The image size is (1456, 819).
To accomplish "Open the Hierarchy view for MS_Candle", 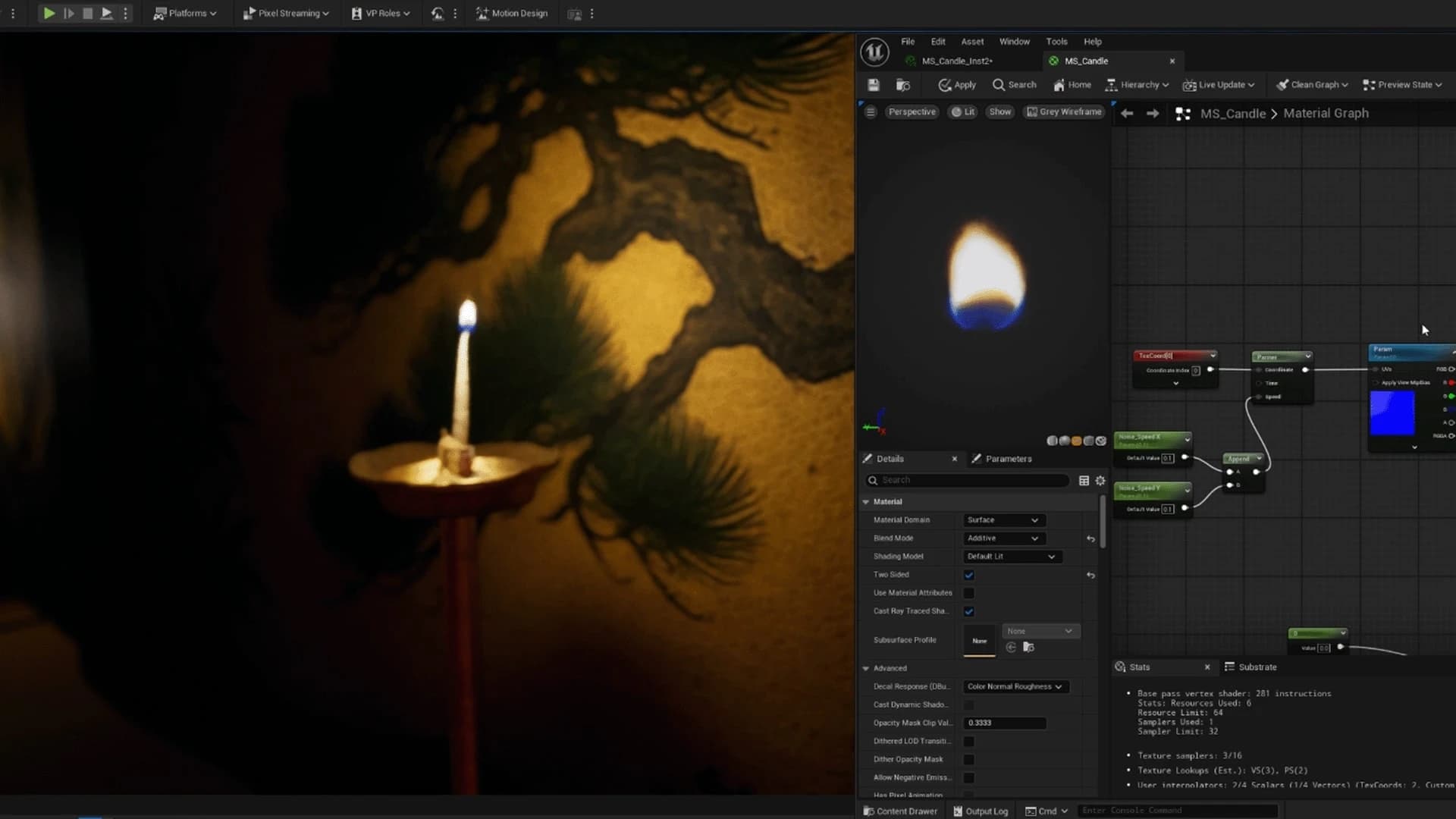I will (1136, 85).
